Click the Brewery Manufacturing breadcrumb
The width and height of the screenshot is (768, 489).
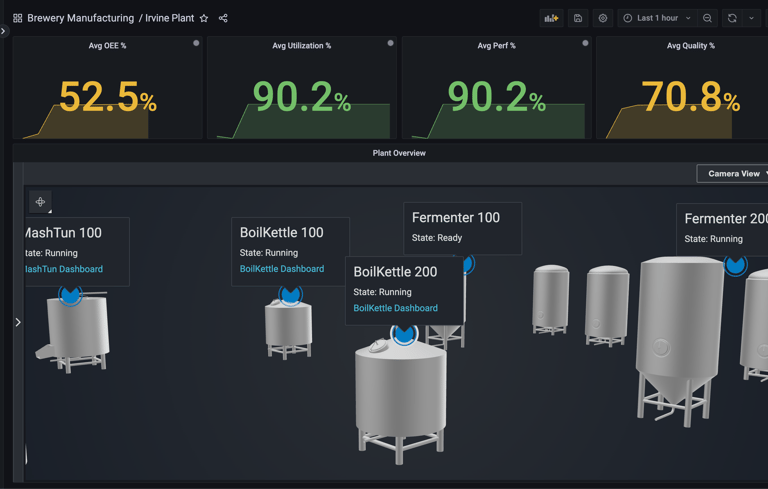point(80,18)
